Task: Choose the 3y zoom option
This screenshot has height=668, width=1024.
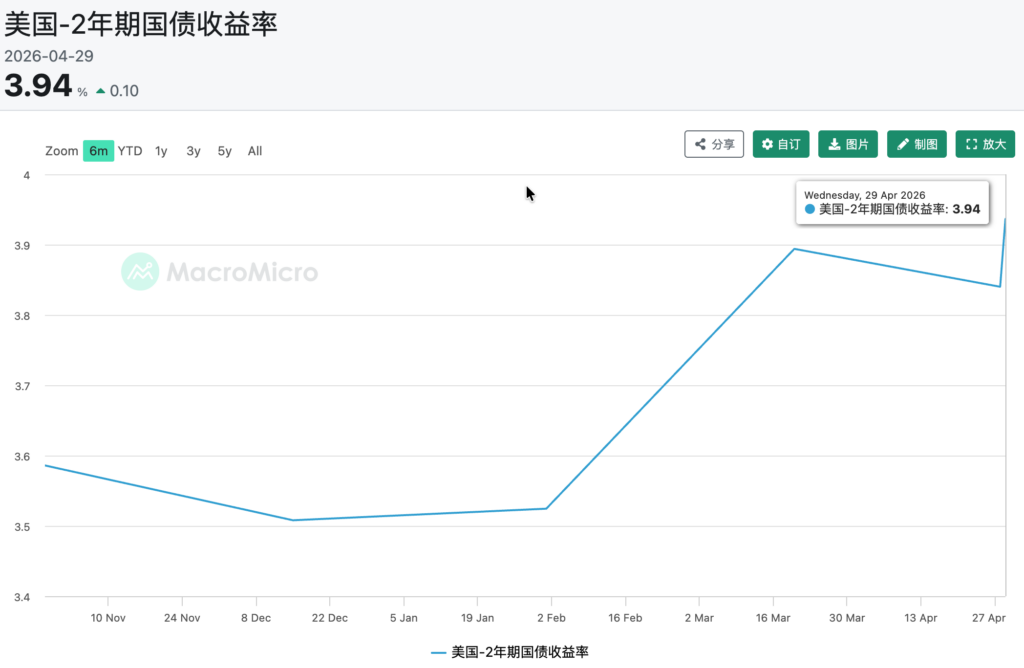Action: 193,151
